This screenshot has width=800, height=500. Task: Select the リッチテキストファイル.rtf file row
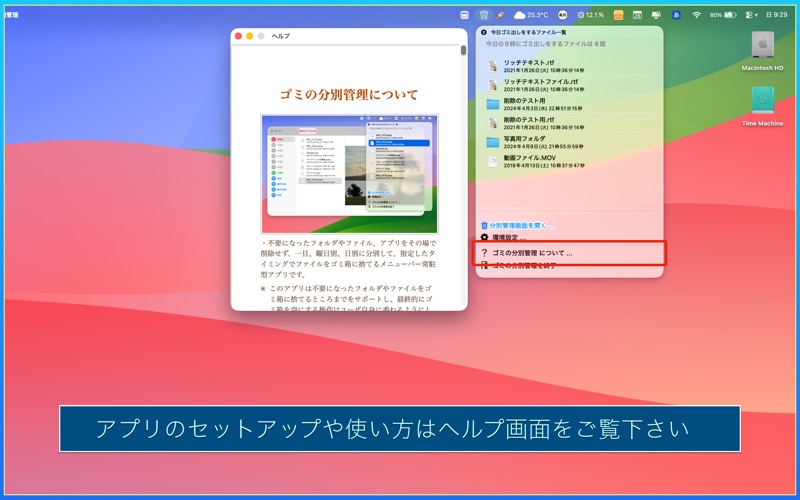[569, 85]
